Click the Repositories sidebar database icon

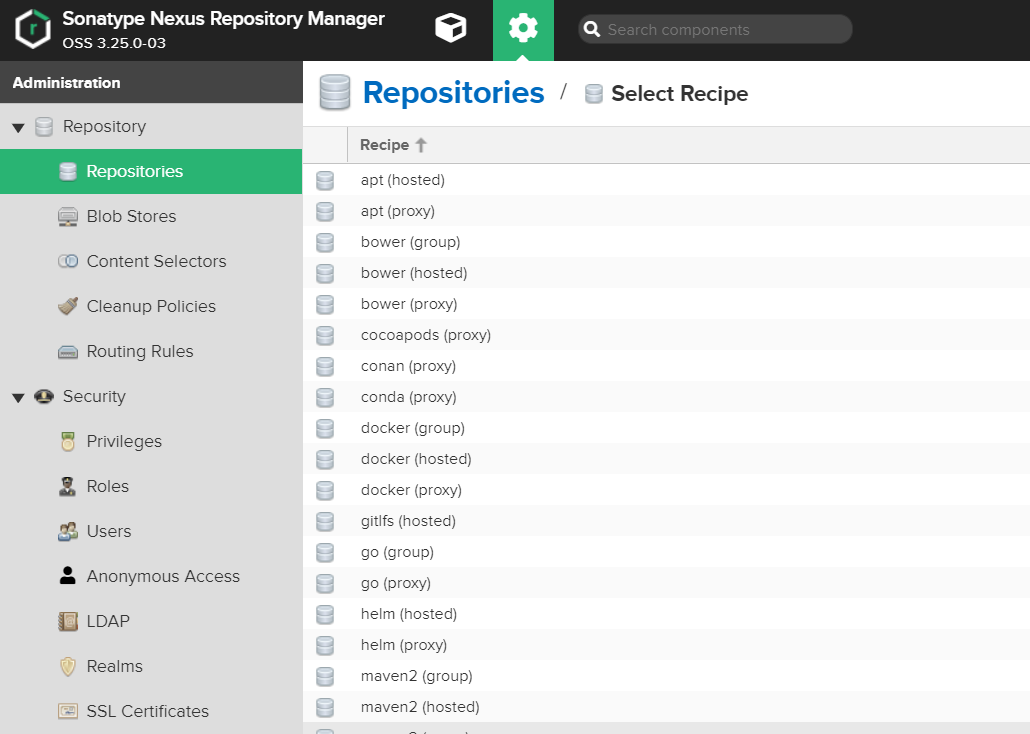pos(68,172)
